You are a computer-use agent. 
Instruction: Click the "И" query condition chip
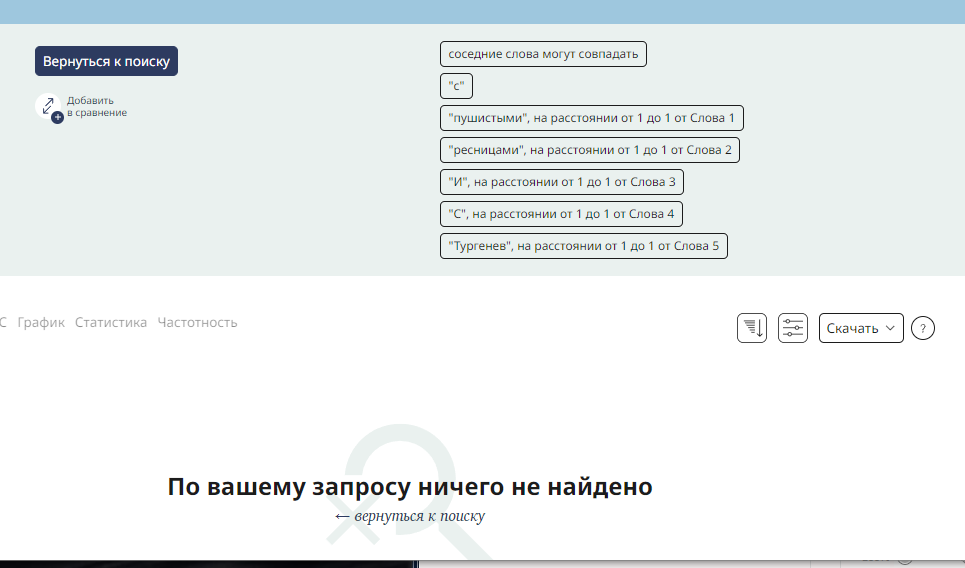[x=561, y=182]
